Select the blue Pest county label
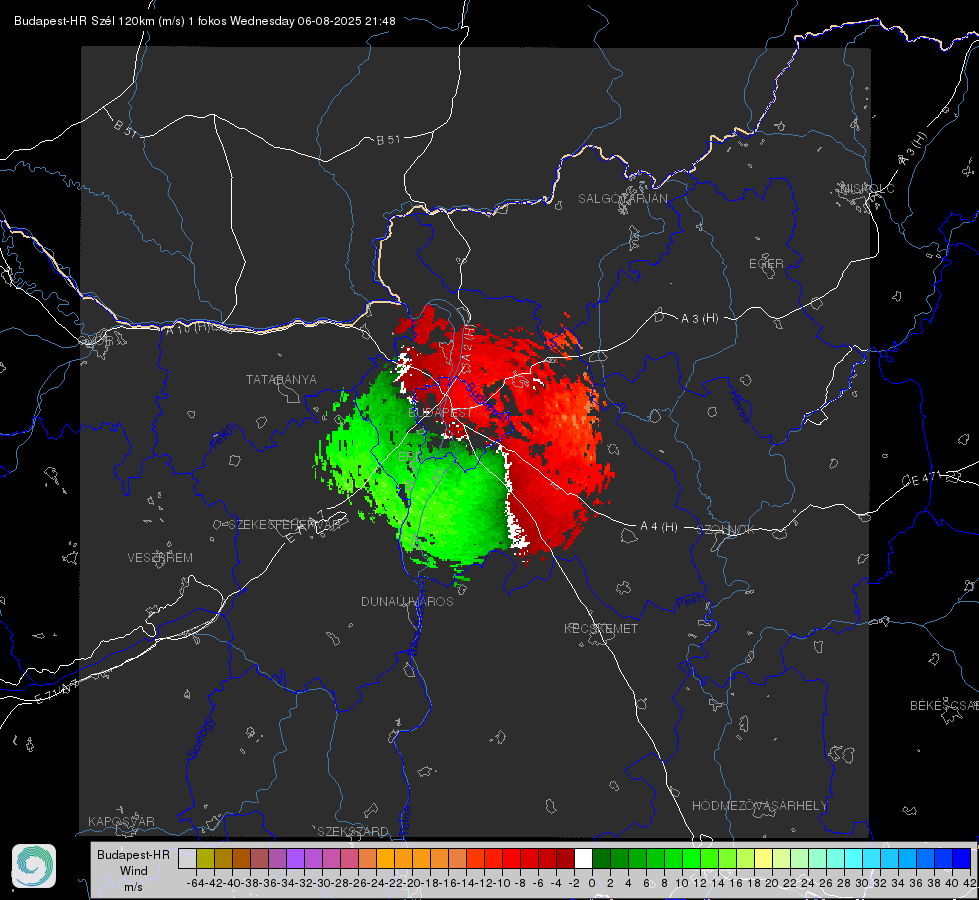Screen dimensions: 979x900 689,601
